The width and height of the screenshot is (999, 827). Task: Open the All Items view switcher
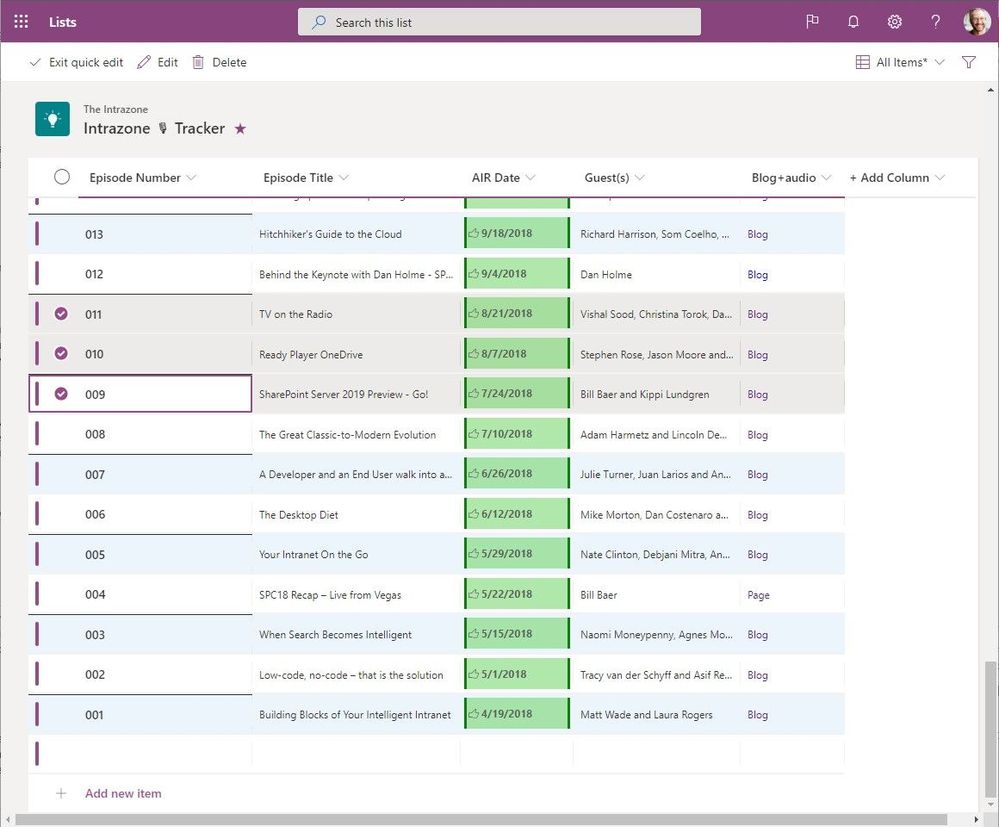[900, 62]
